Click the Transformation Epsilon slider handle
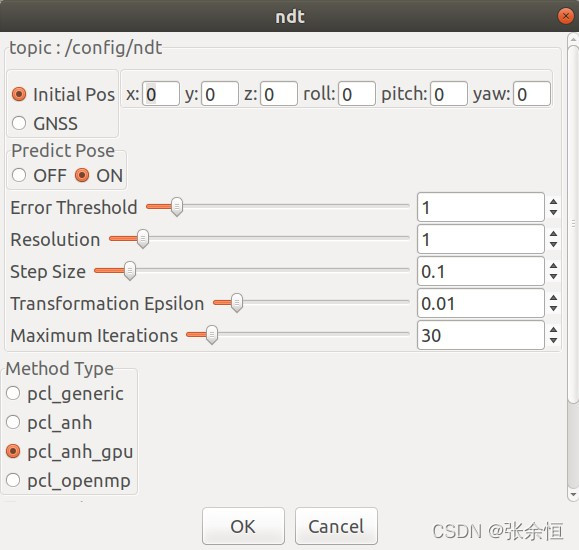 tap(237, 303)
